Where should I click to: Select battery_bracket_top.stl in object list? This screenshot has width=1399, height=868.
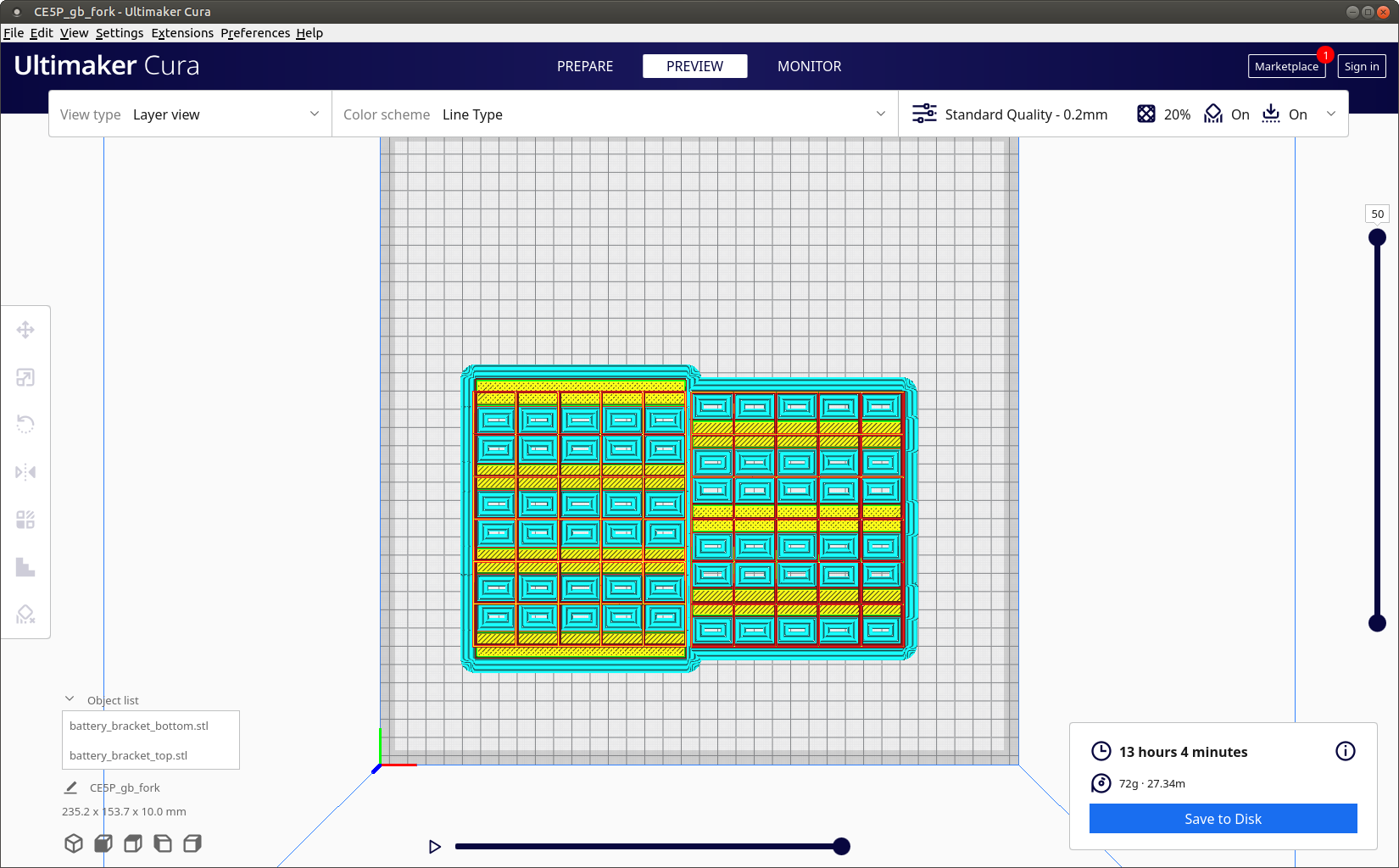click(129, 755)
